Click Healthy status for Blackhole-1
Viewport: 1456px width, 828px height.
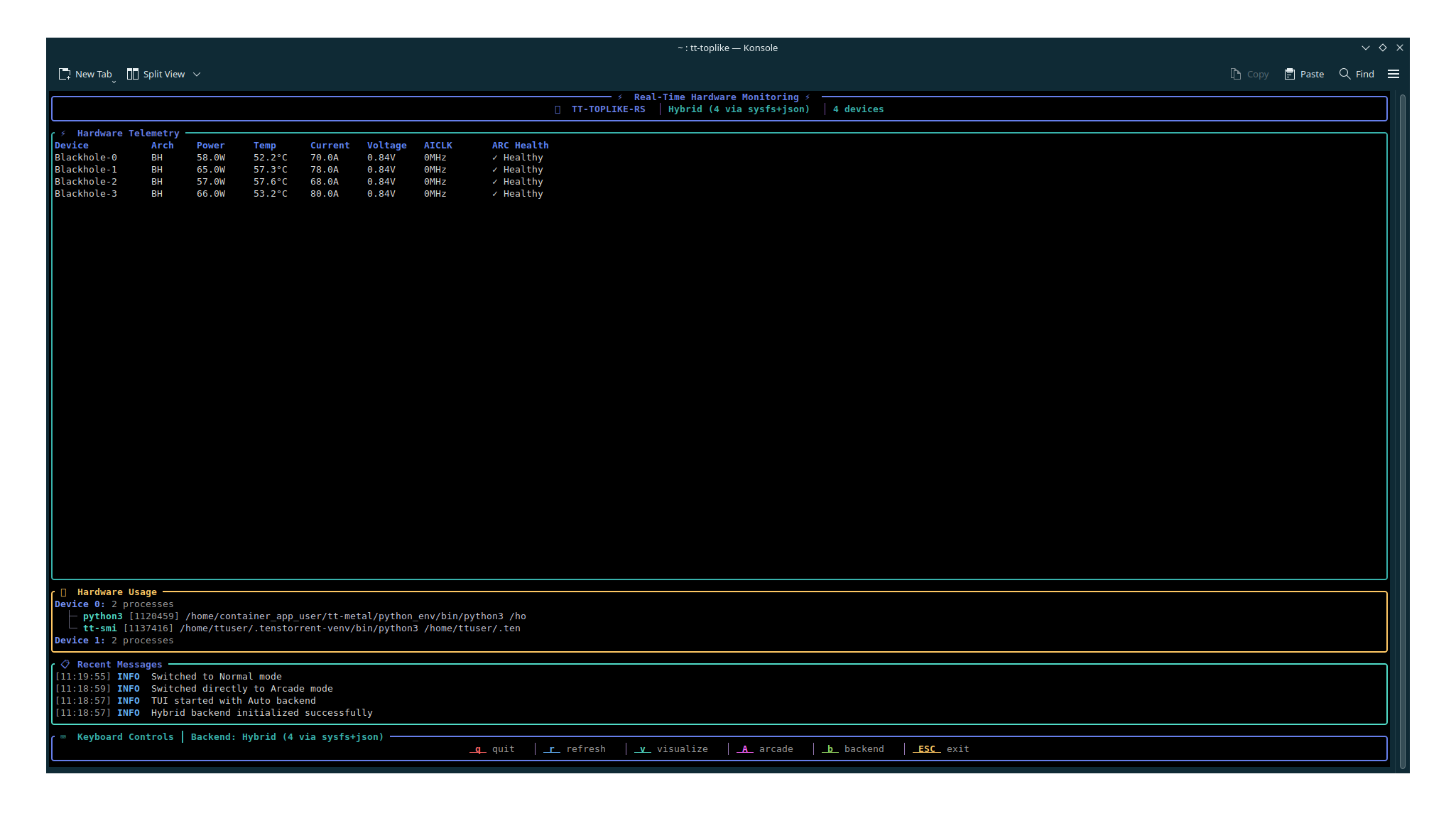[x=518, y=170]
